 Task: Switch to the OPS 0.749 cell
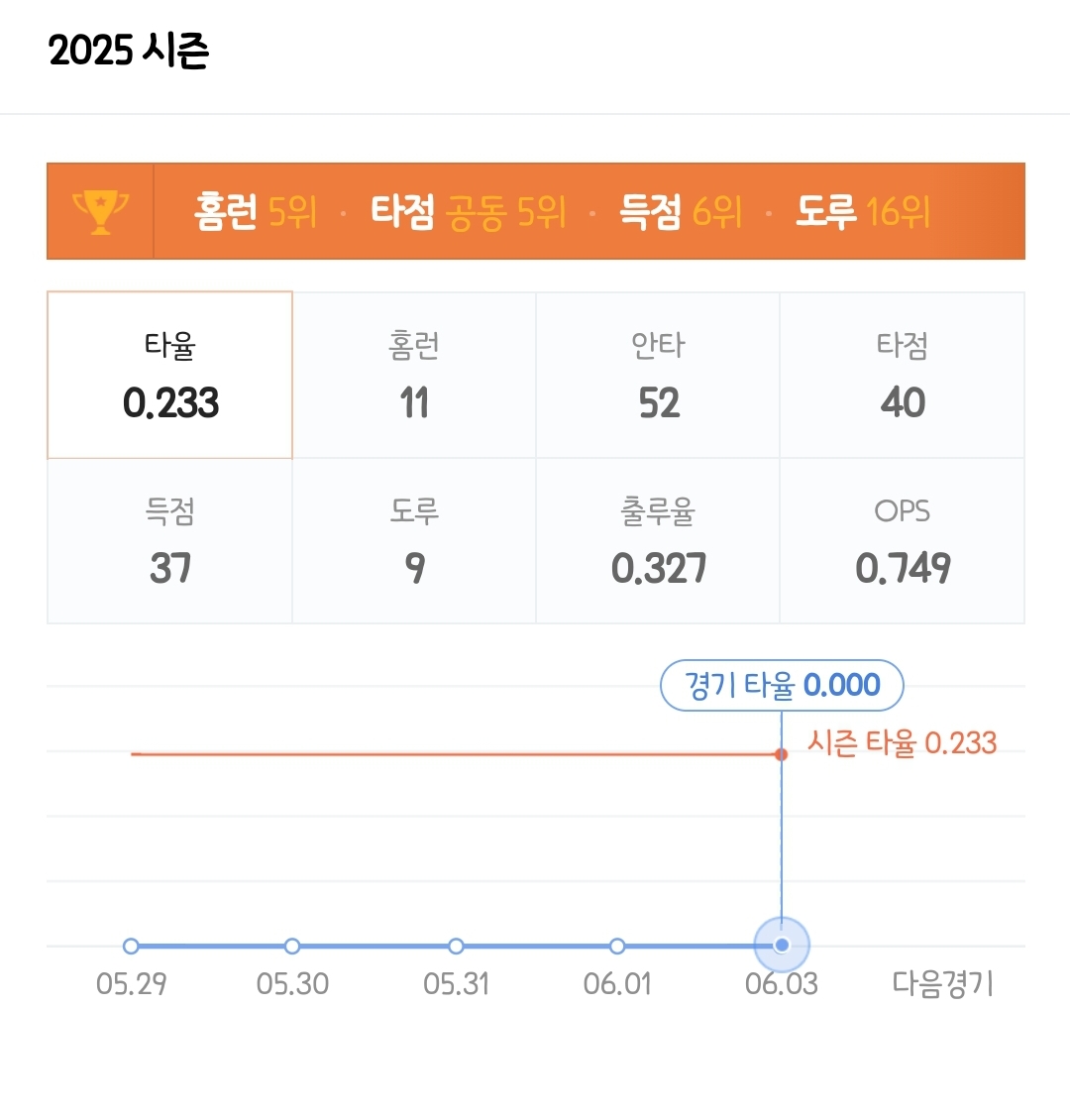click(x=902, y=541)
